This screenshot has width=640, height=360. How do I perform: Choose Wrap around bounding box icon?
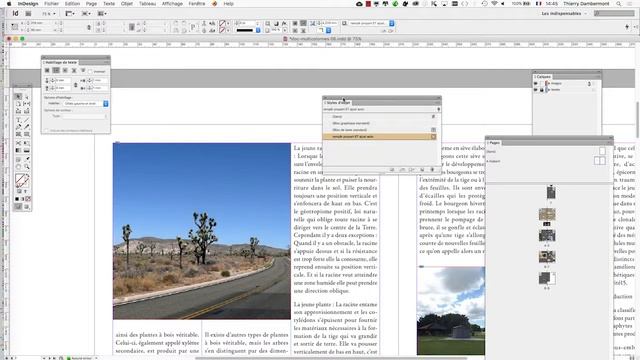pos(56,71)
